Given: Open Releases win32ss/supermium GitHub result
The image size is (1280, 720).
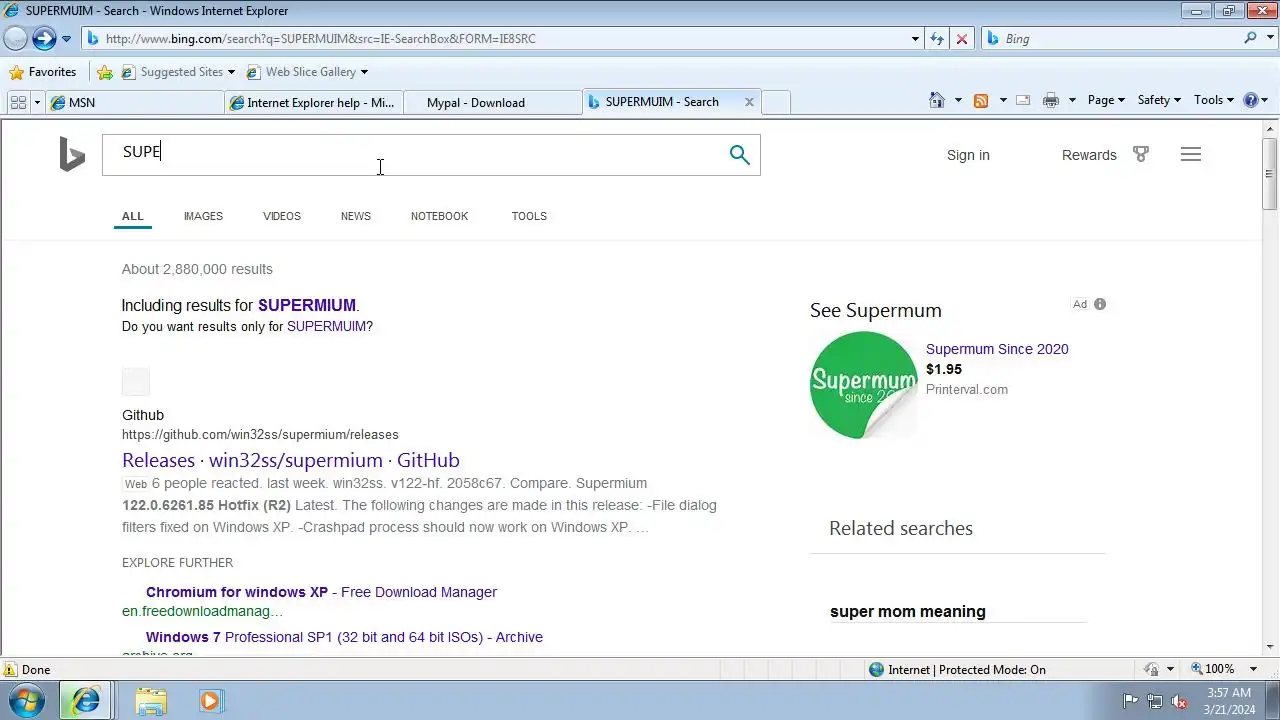Looking at the screenshot, I should (x=291, y=460).
